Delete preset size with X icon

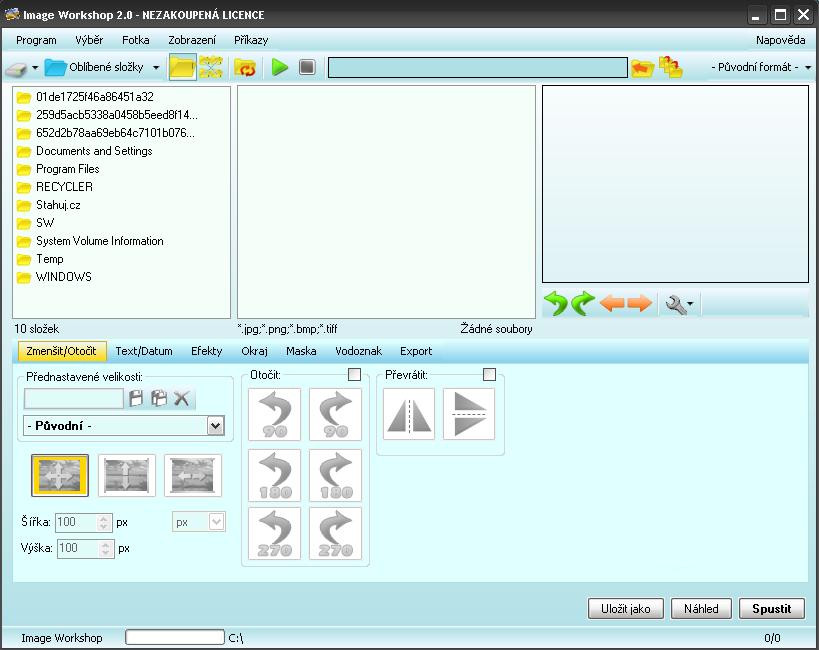tap(182, 399)
